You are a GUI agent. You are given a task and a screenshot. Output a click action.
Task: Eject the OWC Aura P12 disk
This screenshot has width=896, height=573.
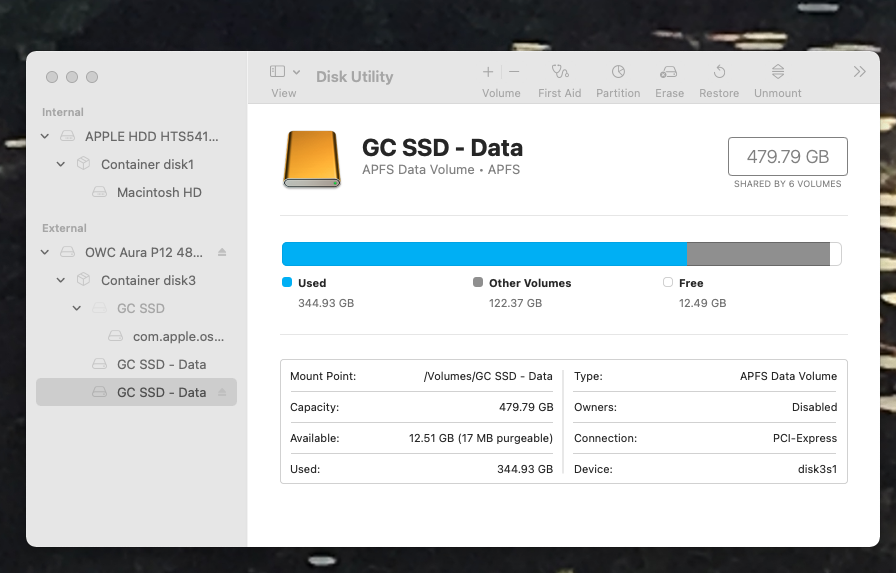[x=222, y=252]
